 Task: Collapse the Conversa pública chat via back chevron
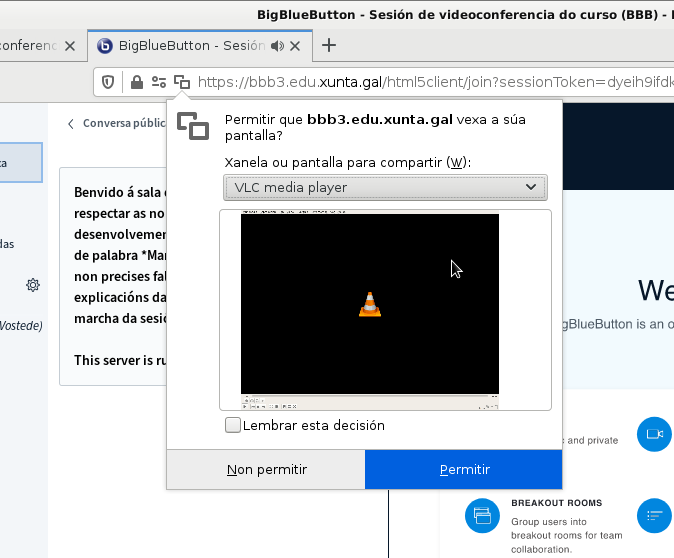(71, 124)
